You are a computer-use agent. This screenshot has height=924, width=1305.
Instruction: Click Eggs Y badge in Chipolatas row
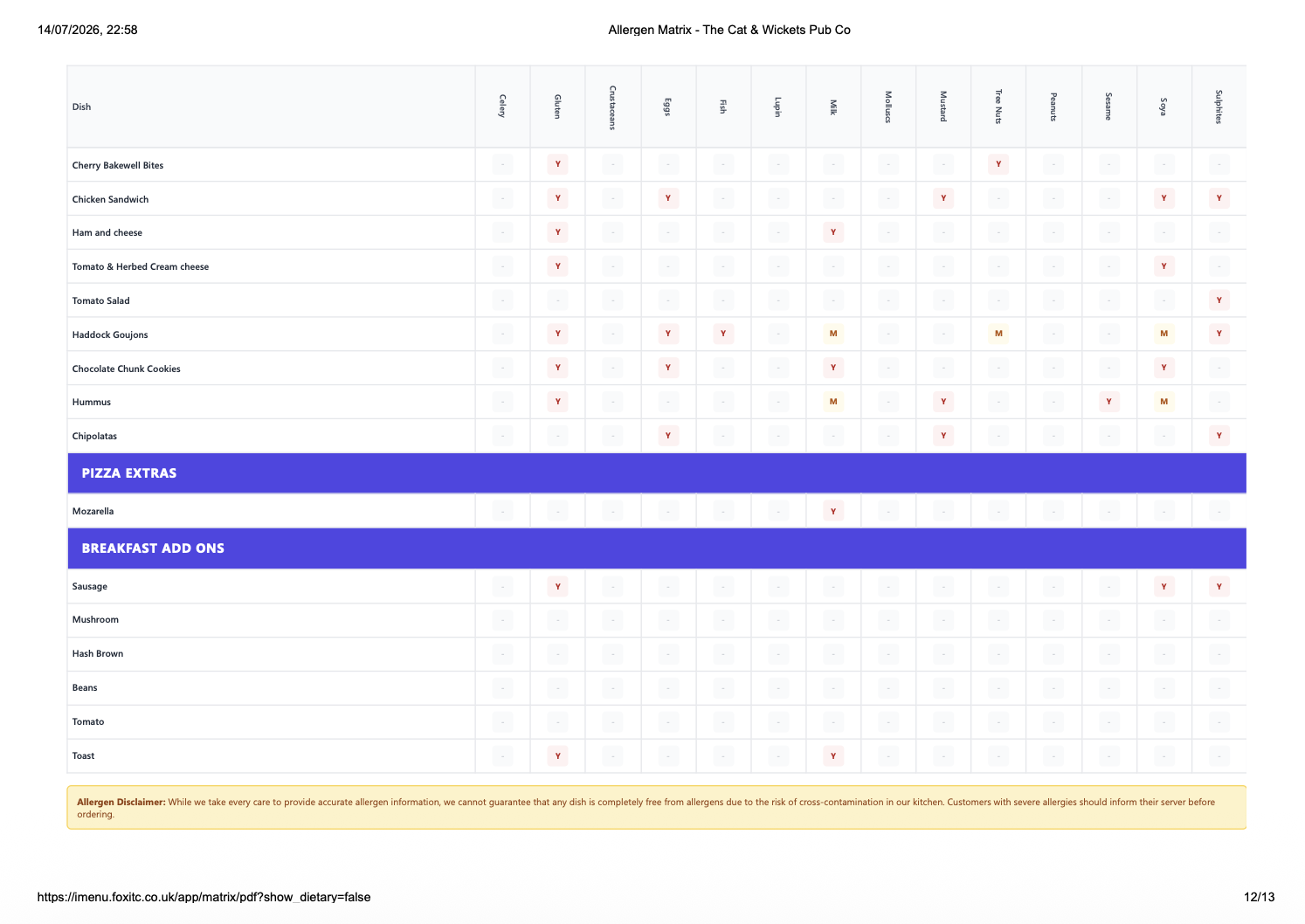[668, 436]
